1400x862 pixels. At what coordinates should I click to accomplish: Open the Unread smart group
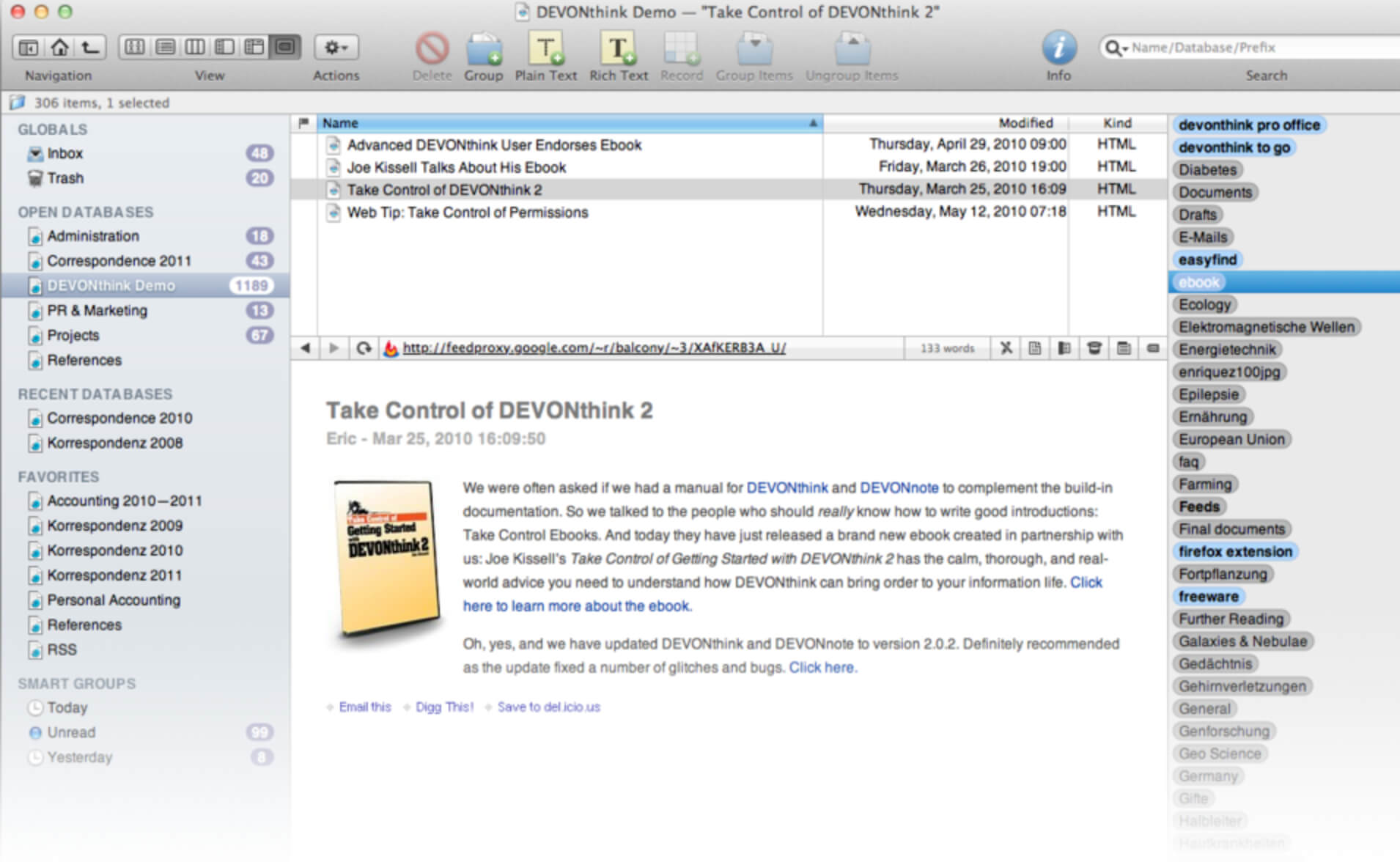[145, 733]
